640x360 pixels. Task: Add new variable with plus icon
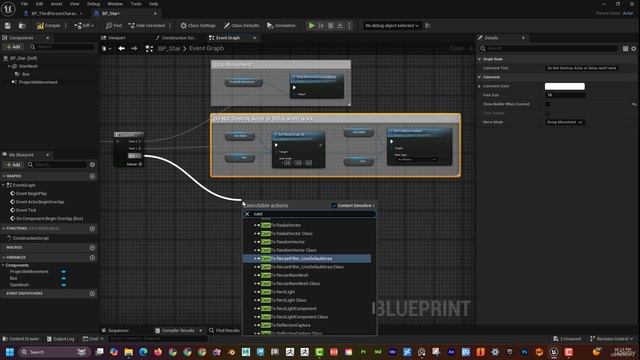(92, 258)
